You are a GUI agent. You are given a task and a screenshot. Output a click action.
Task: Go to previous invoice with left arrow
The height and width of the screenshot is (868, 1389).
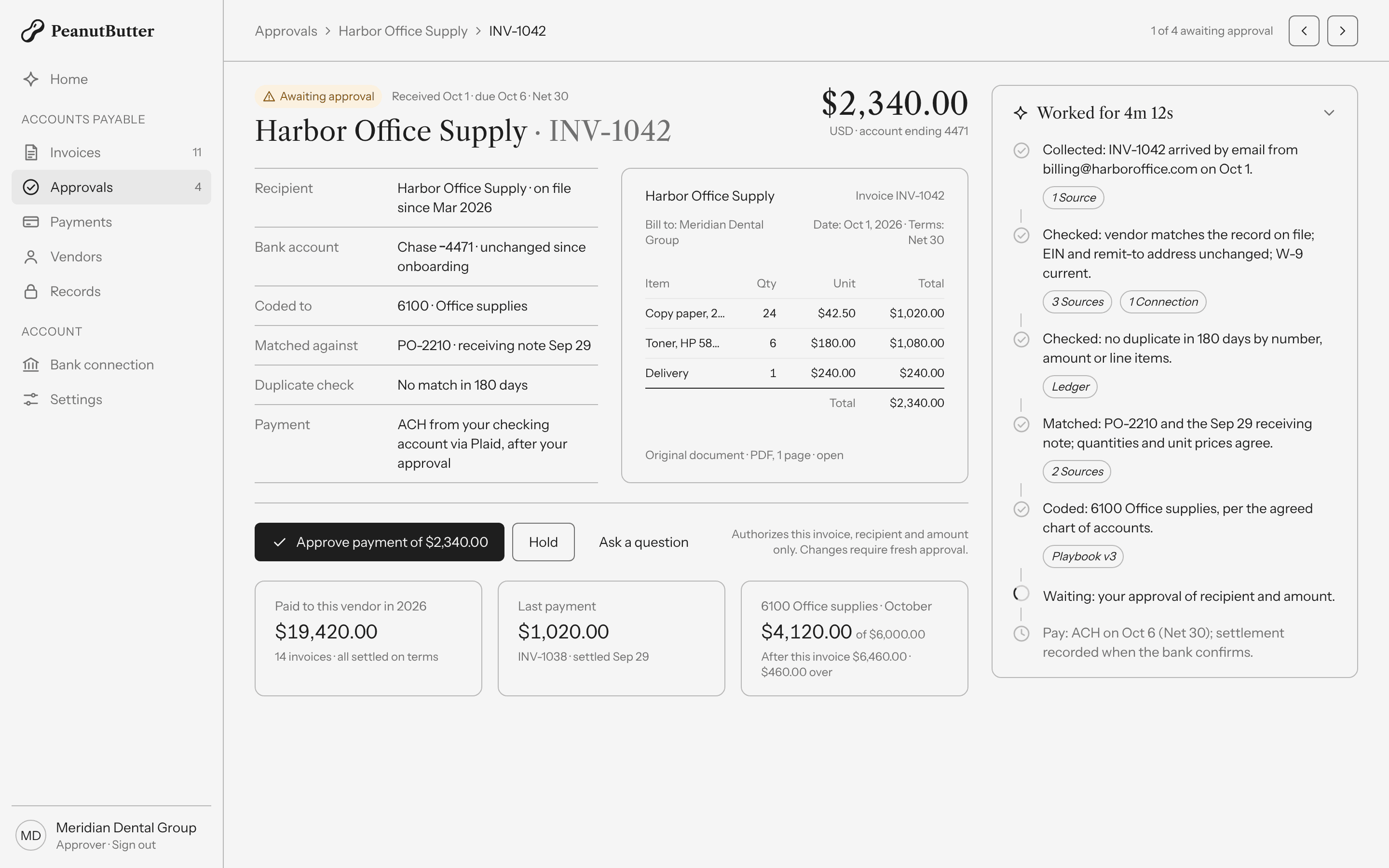click(1304, 31)
